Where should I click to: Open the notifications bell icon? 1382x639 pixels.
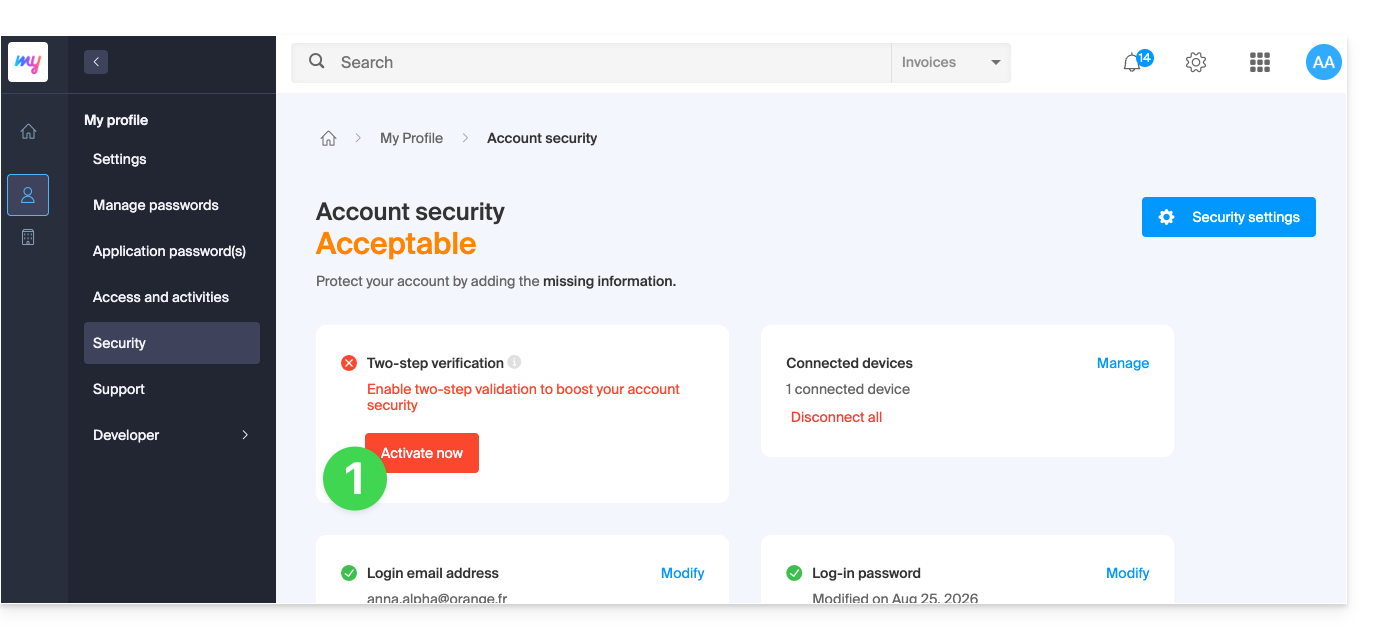coord(1133,62)
